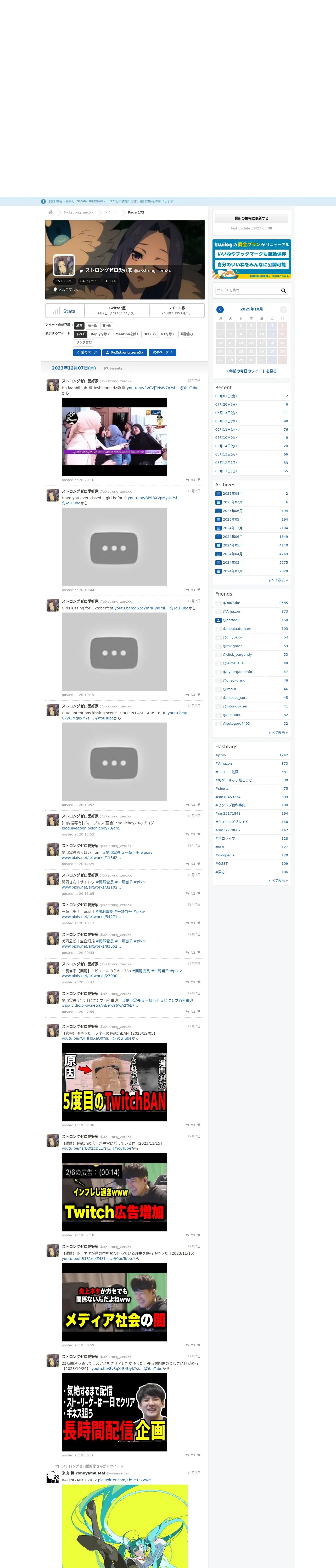
Task: Click calendar day 15 of 2025年10月
Action: pos(241,343)
